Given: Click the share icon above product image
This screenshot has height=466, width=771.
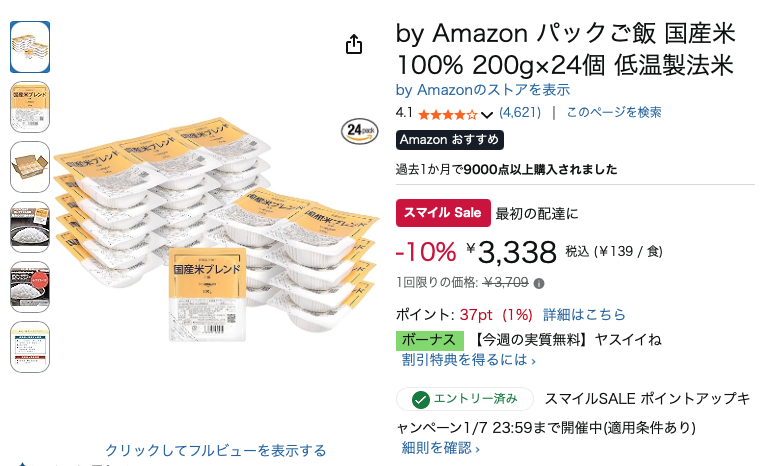Looking at the screenshot, I should (353, 45).
